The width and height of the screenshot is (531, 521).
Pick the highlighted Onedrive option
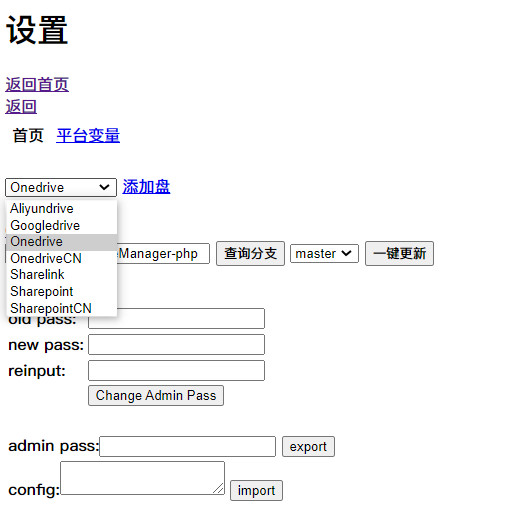point(62,242)
